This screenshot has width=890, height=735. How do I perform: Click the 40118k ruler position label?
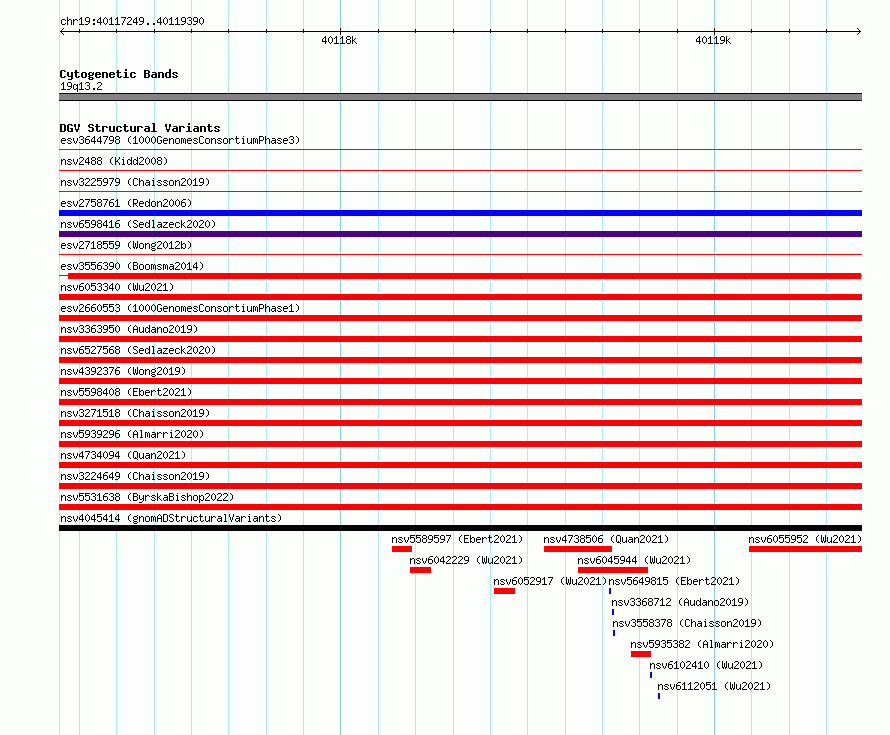click(x=339, y=40)
